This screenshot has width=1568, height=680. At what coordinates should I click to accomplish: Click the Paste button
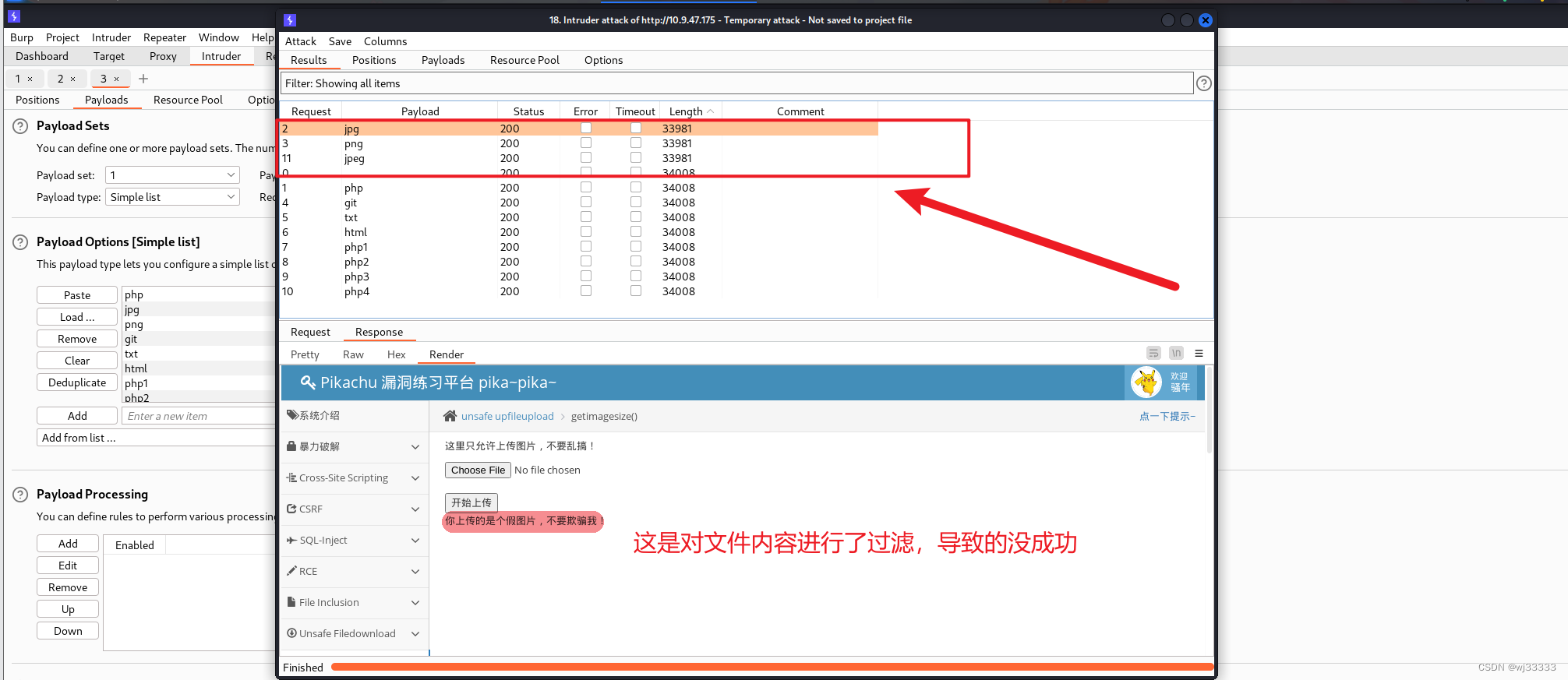coord(77,295)
